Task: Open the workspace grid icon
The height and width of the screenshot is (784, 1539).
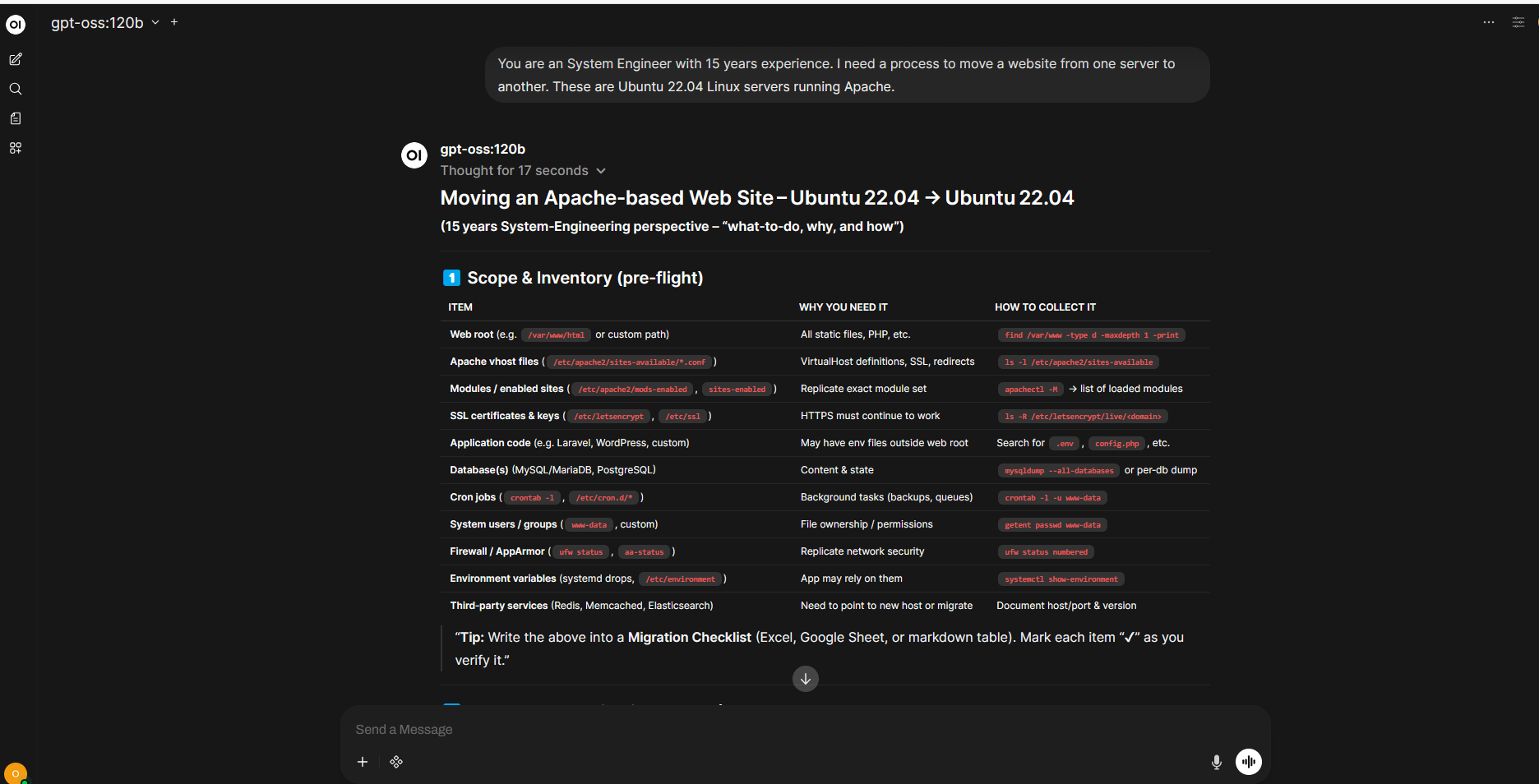Action: point(16,148)
